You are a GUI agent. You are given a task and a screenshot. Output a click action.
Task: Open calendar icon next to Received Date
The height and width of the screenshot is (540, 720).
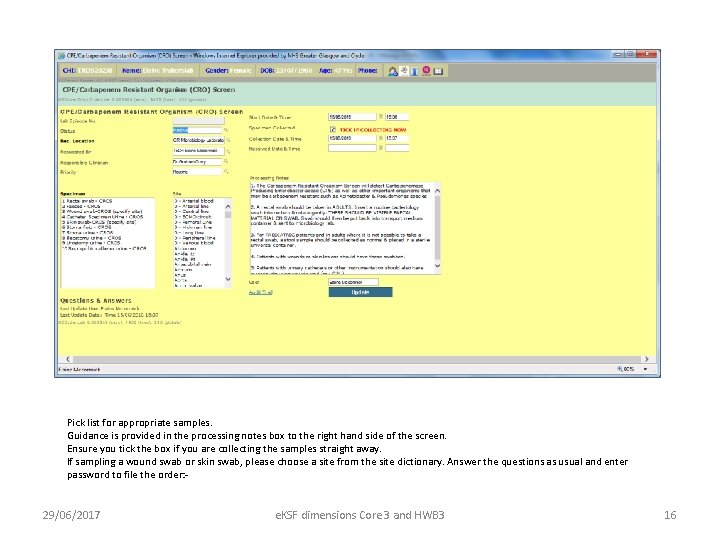381,148
